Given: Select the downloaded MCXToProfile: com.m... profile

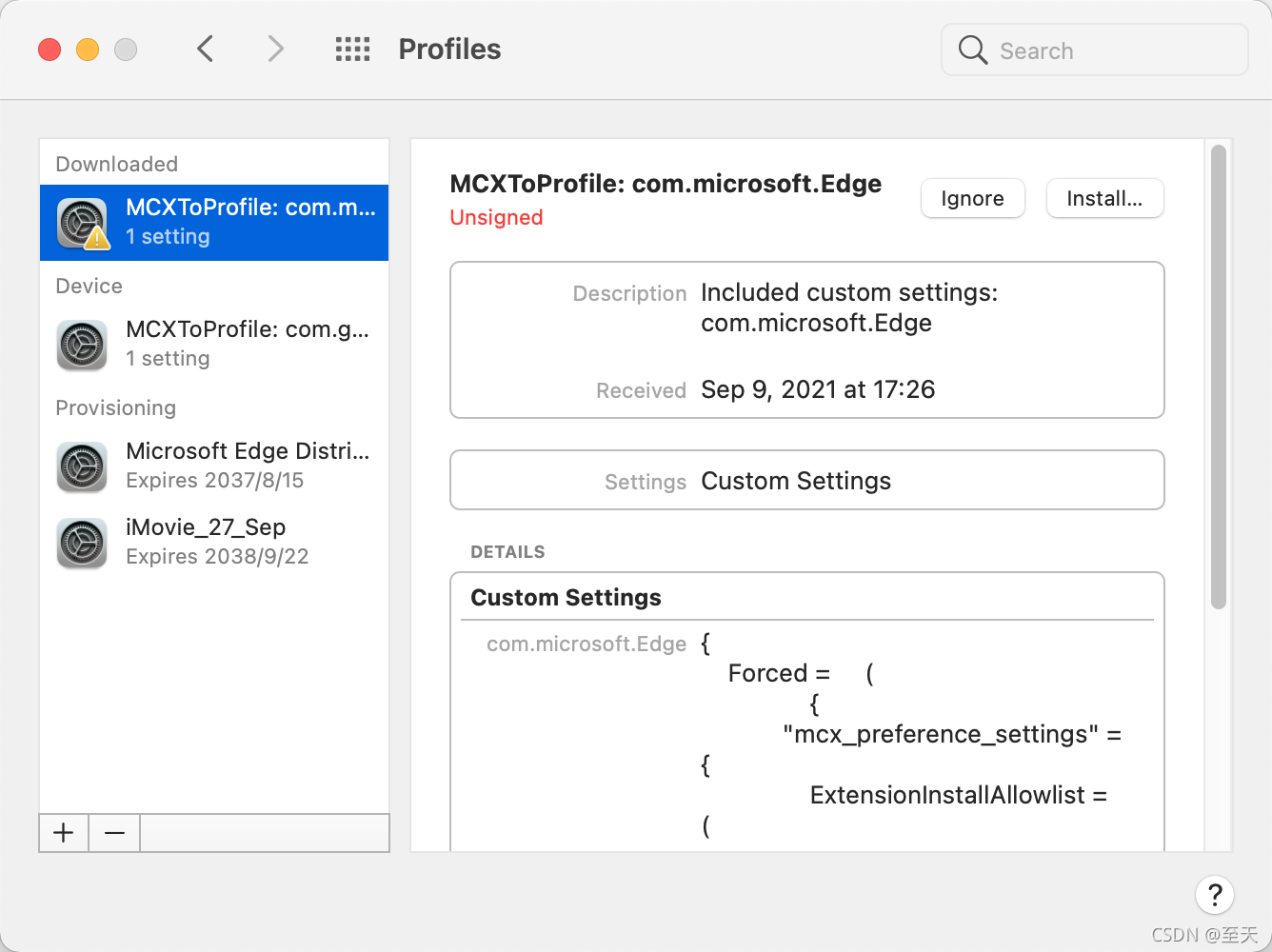Looking at the screenshot, I should tap(249, 223).
